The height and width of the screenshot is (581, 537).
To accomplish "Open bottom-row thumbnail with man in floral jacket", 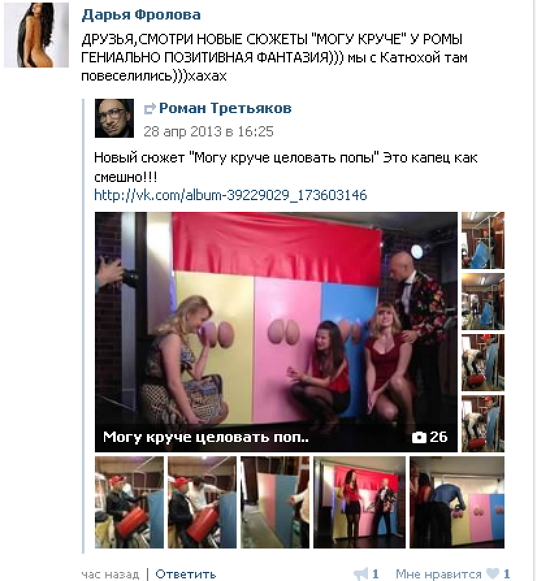I will 359,502.
